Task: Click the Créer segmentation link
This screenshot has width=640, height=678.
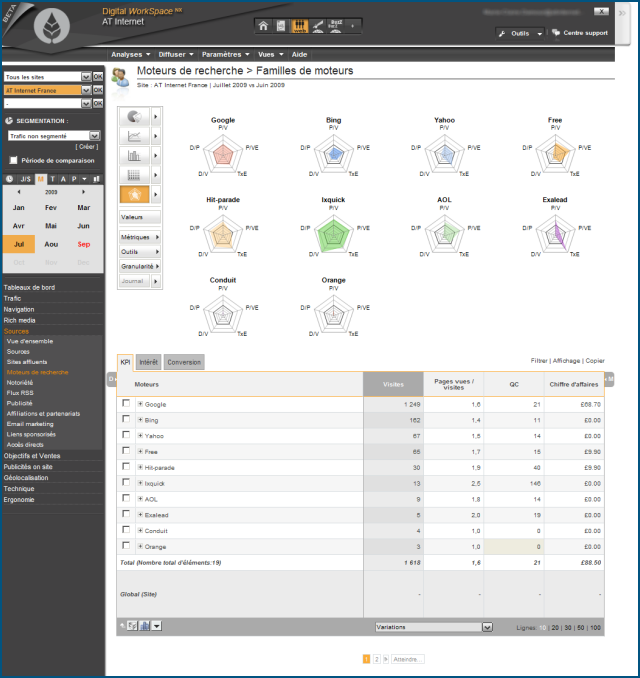Action: click(86, 147)
